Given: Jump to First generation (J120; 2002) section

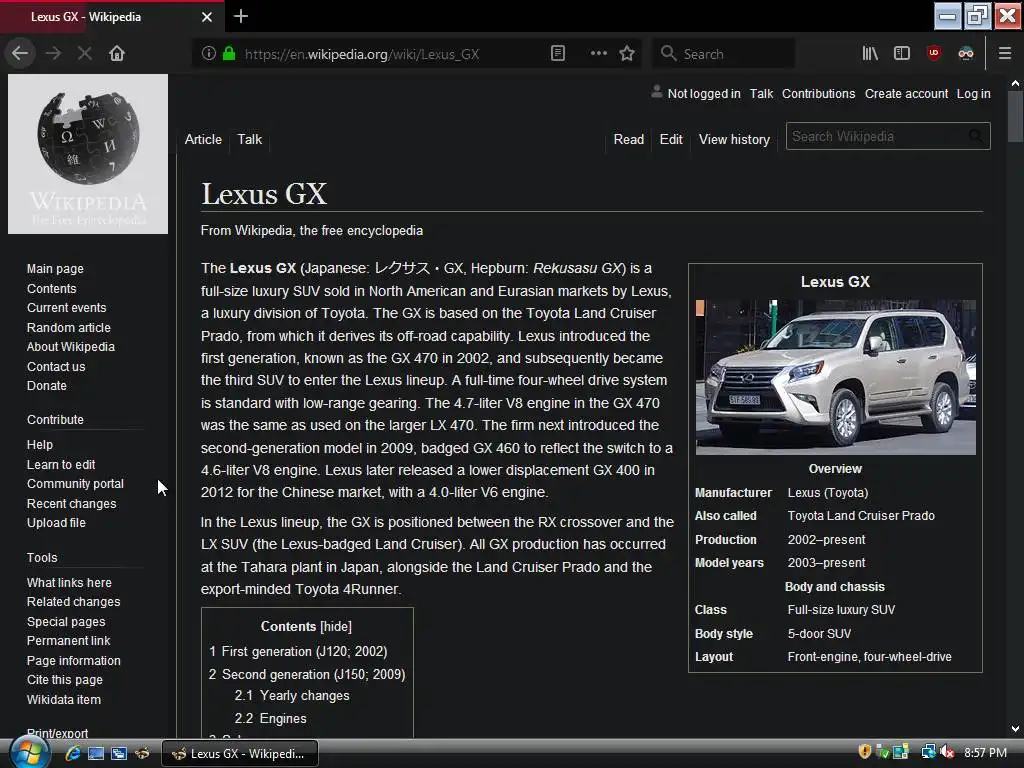Looking at the screenshot, I should 298,651.
